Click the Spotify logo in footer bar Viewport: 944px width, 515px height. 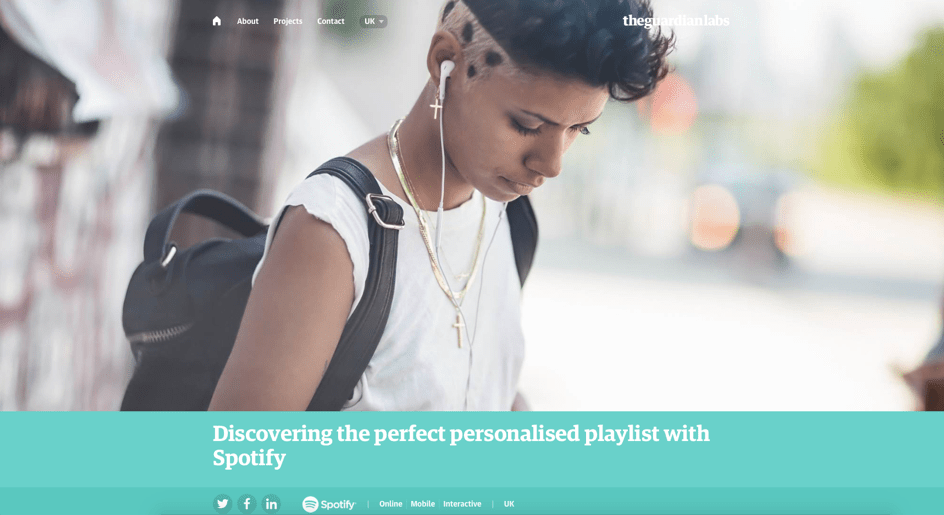(x=329, y=504)
